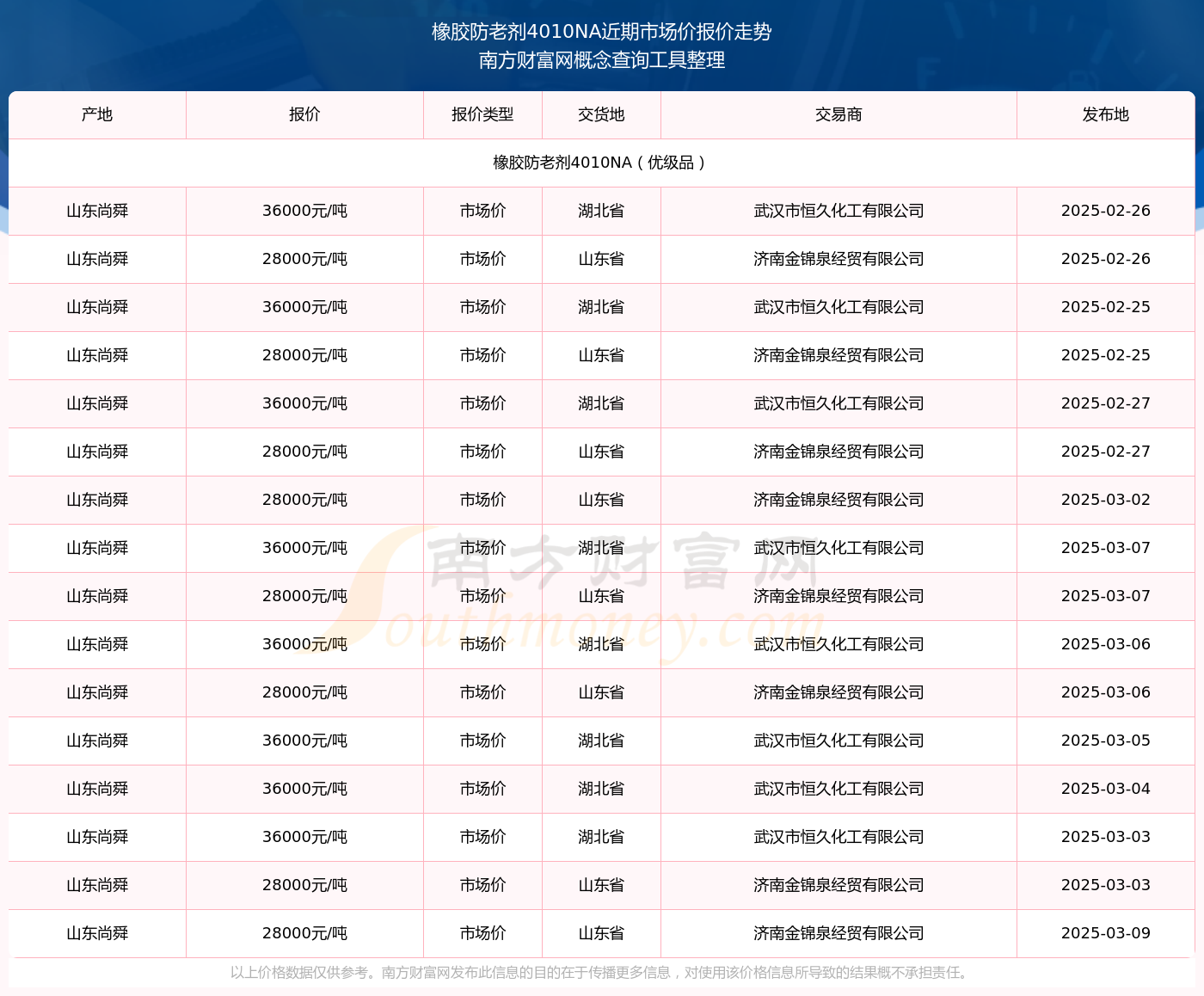Click the 2025-02-25 date in the 济南金锦泉 row
The height and width of the screenshot is (996, 1204).
(x=1106, y=355)
